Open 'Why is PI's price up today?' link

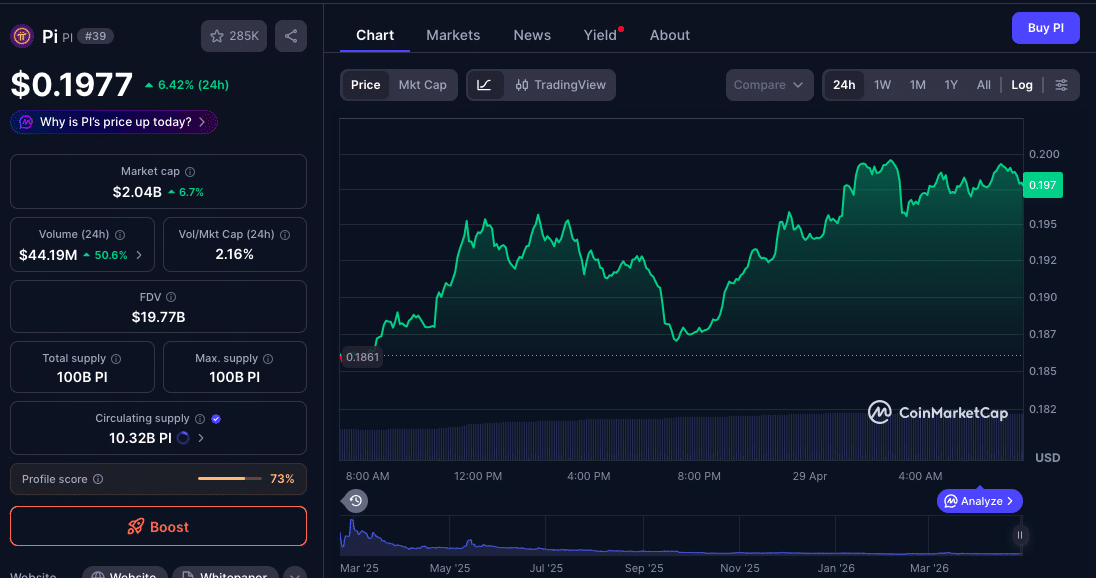113,121
